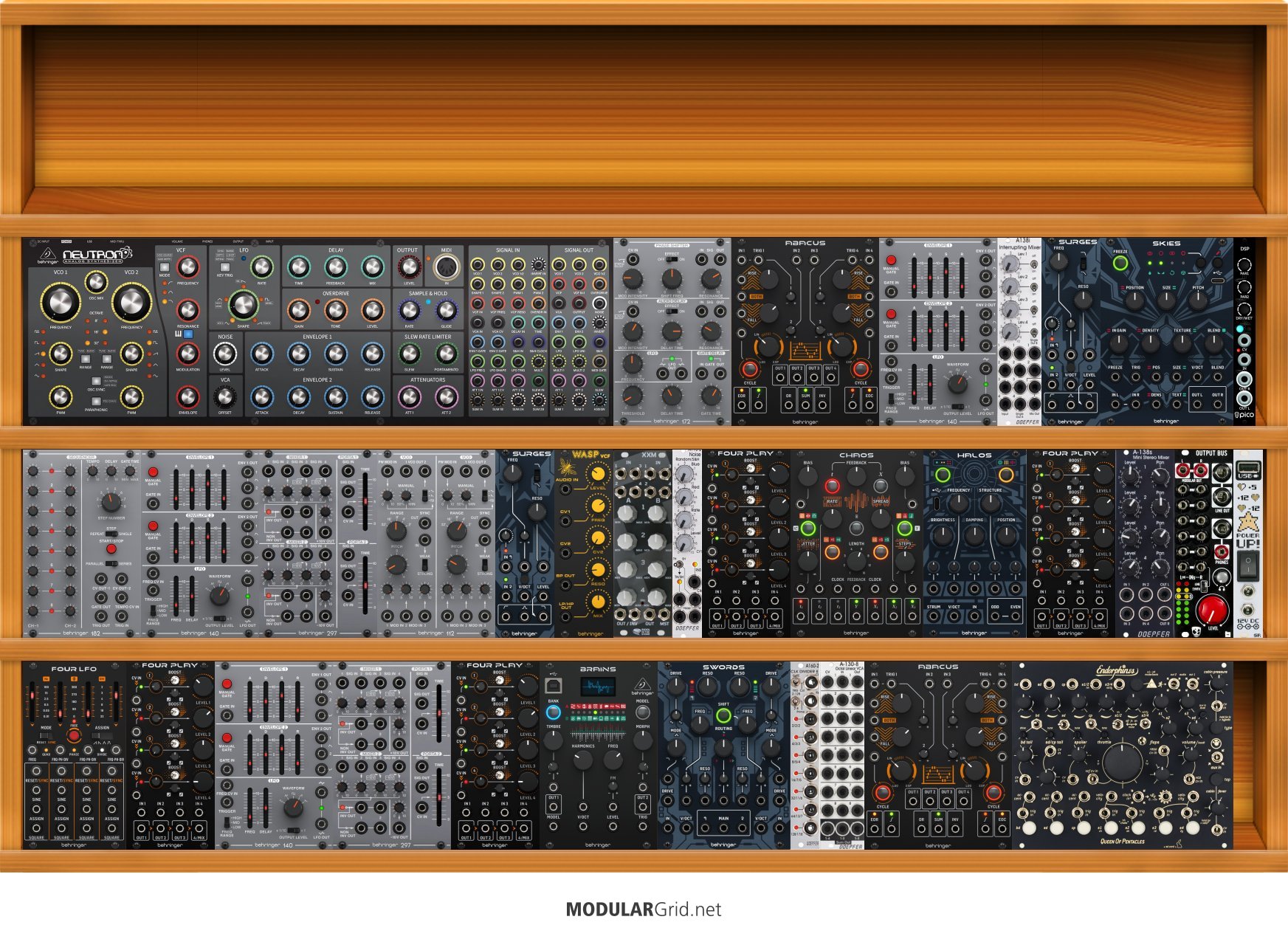This screenshot has width=1288, height=925.
Task: Click the Neutron VCO 1 Frequency knob
Action: tap(61, 303)
